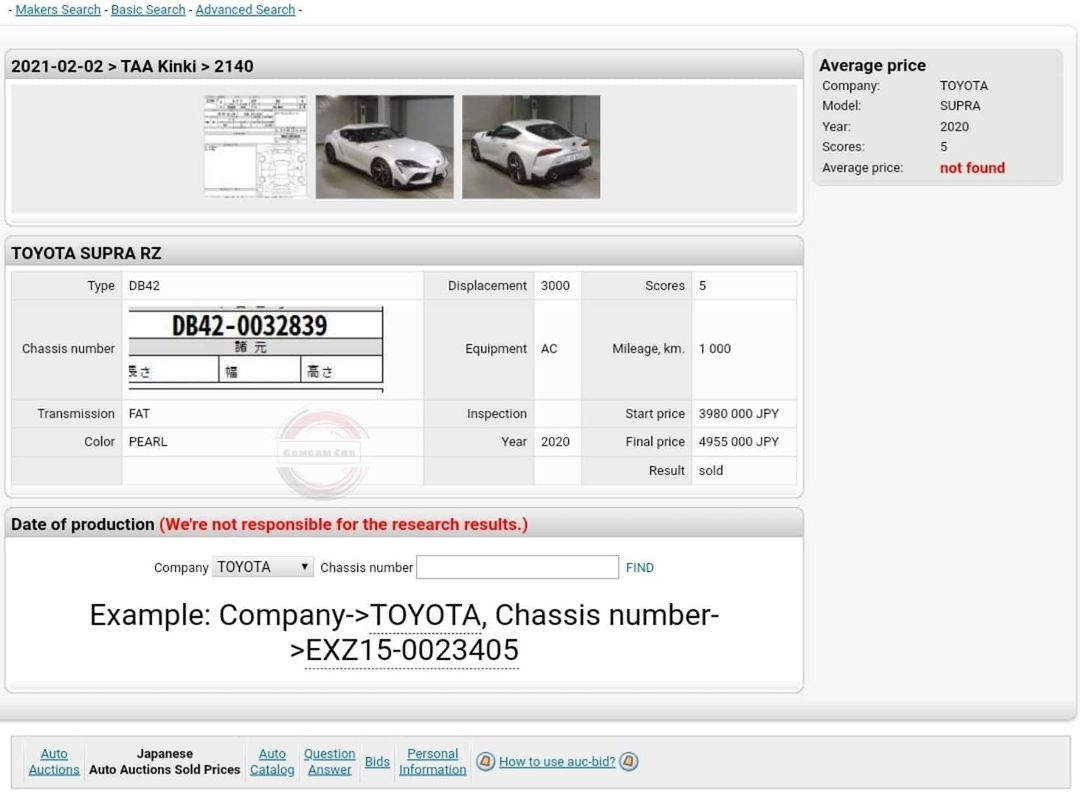The image size is (1080, 797).
Task: Open the auction sheet thumbnail
Action: [256, 147]
